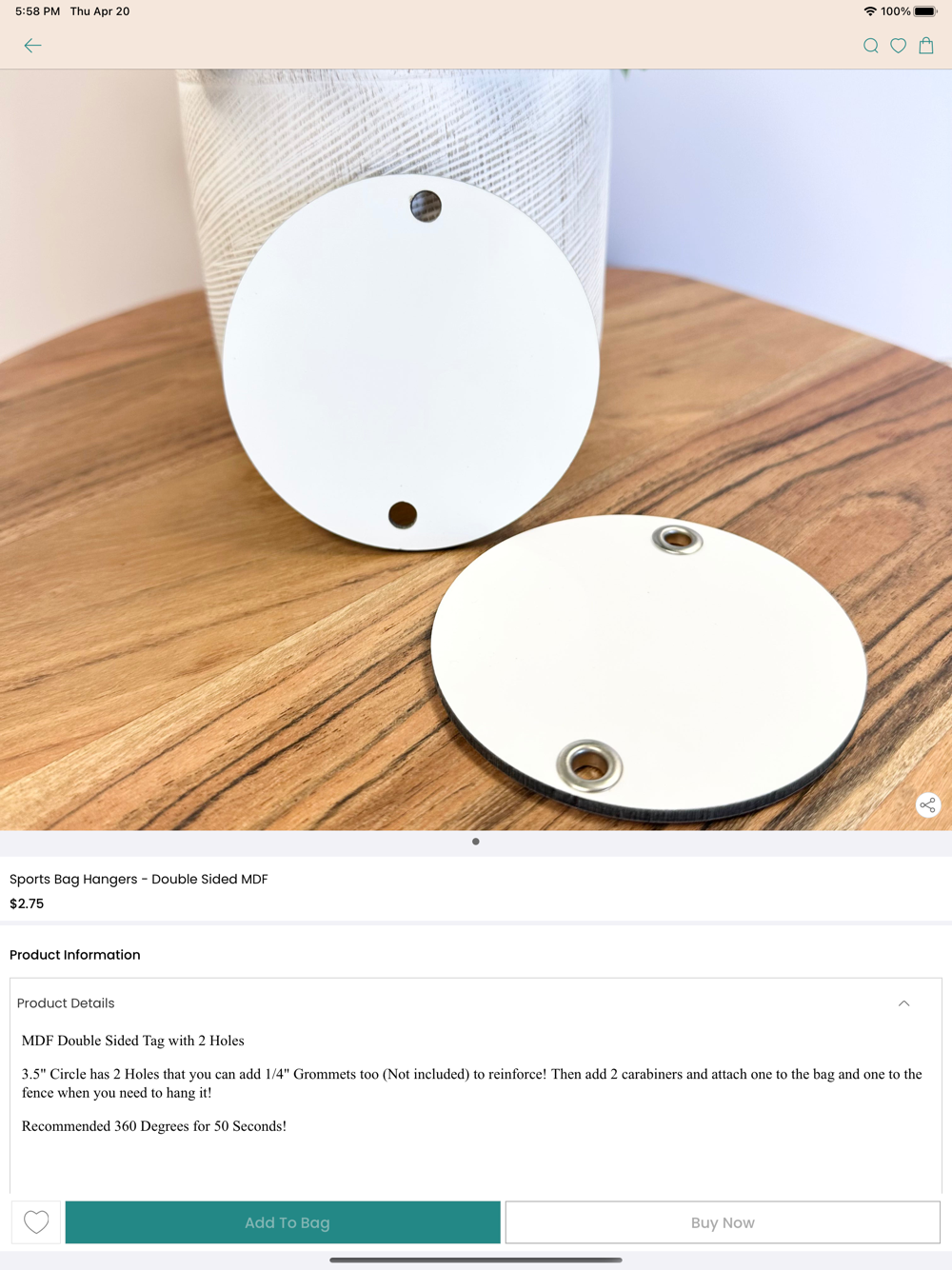Screen dimensions: 952x1270
Task: Tap the $2.75 price label
Action: pyautogui.click(x=27, y=903)
